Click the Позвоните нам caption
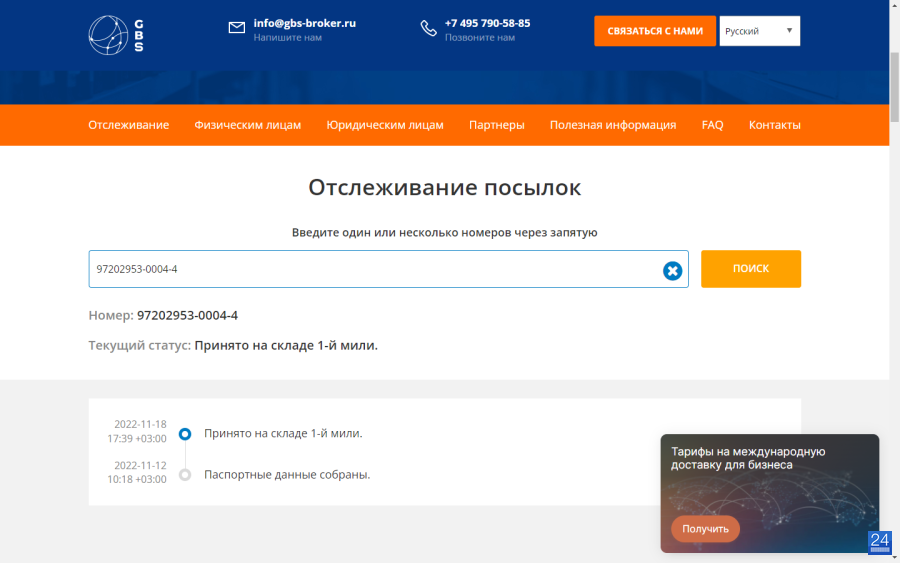 pos(480,38)
